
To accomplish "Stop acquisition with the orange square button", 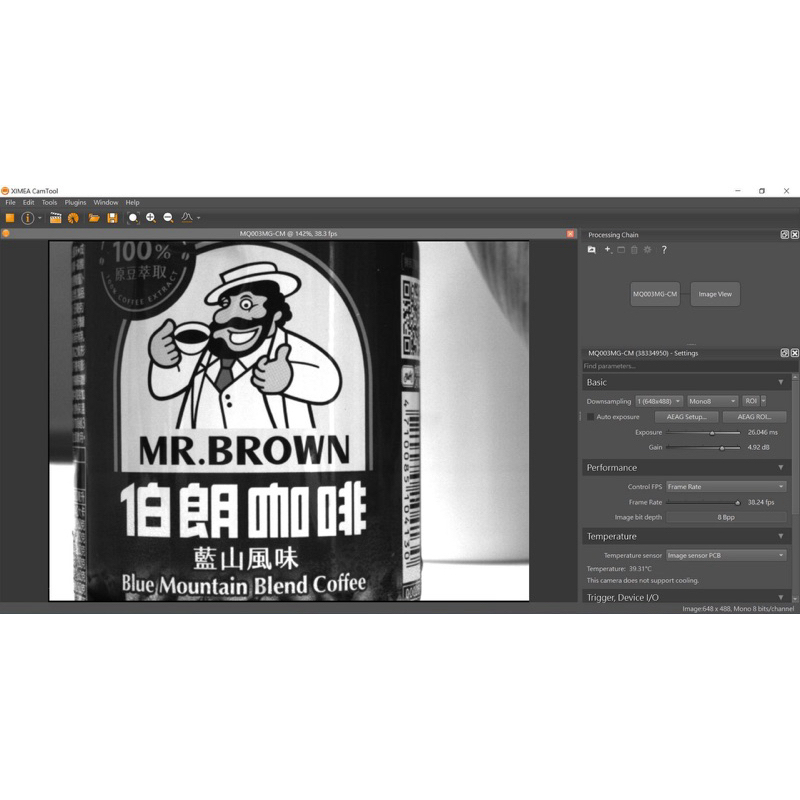I will coord(10,218).
